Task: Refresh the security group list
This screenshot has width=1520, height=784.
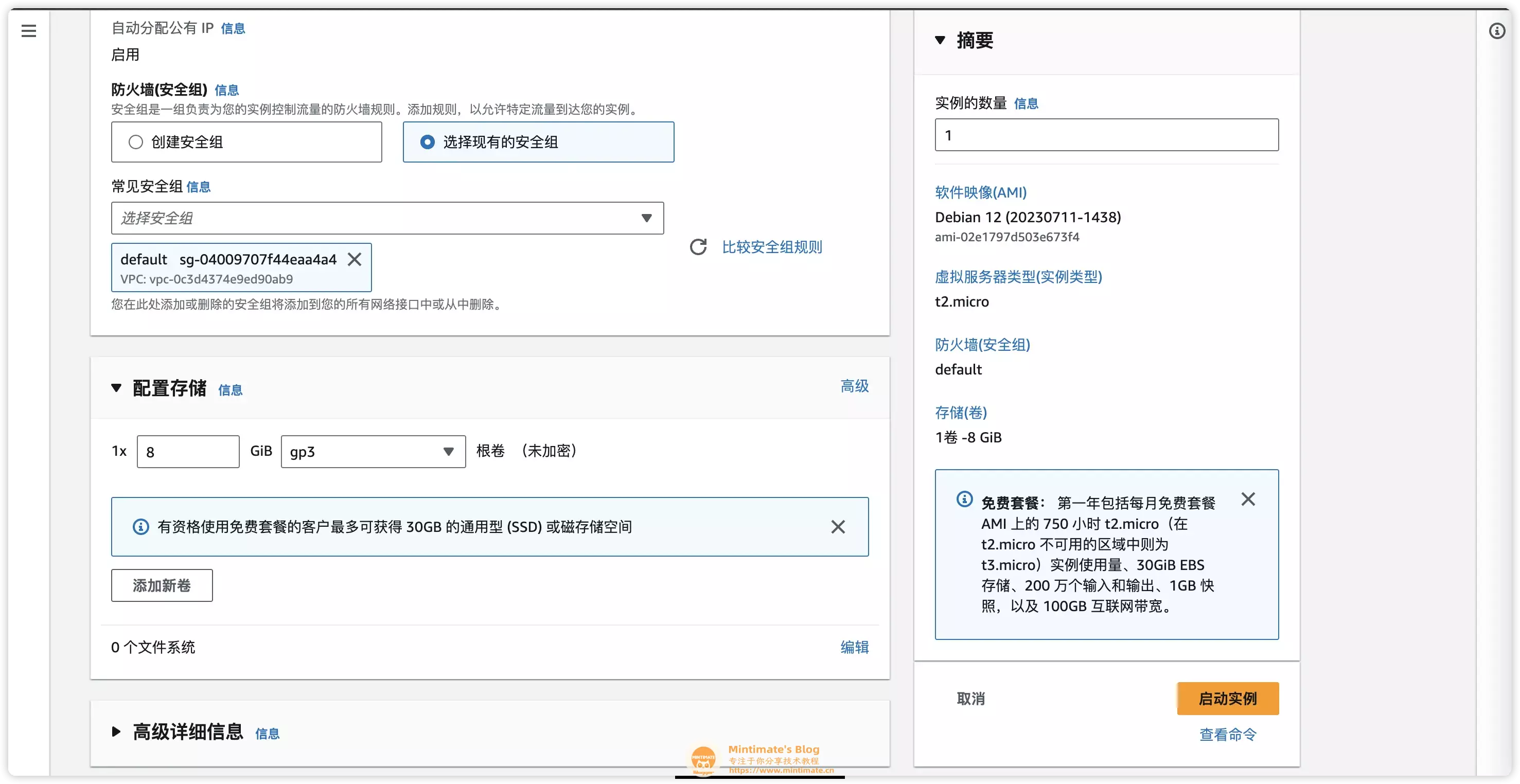Action: pos(698,246)
